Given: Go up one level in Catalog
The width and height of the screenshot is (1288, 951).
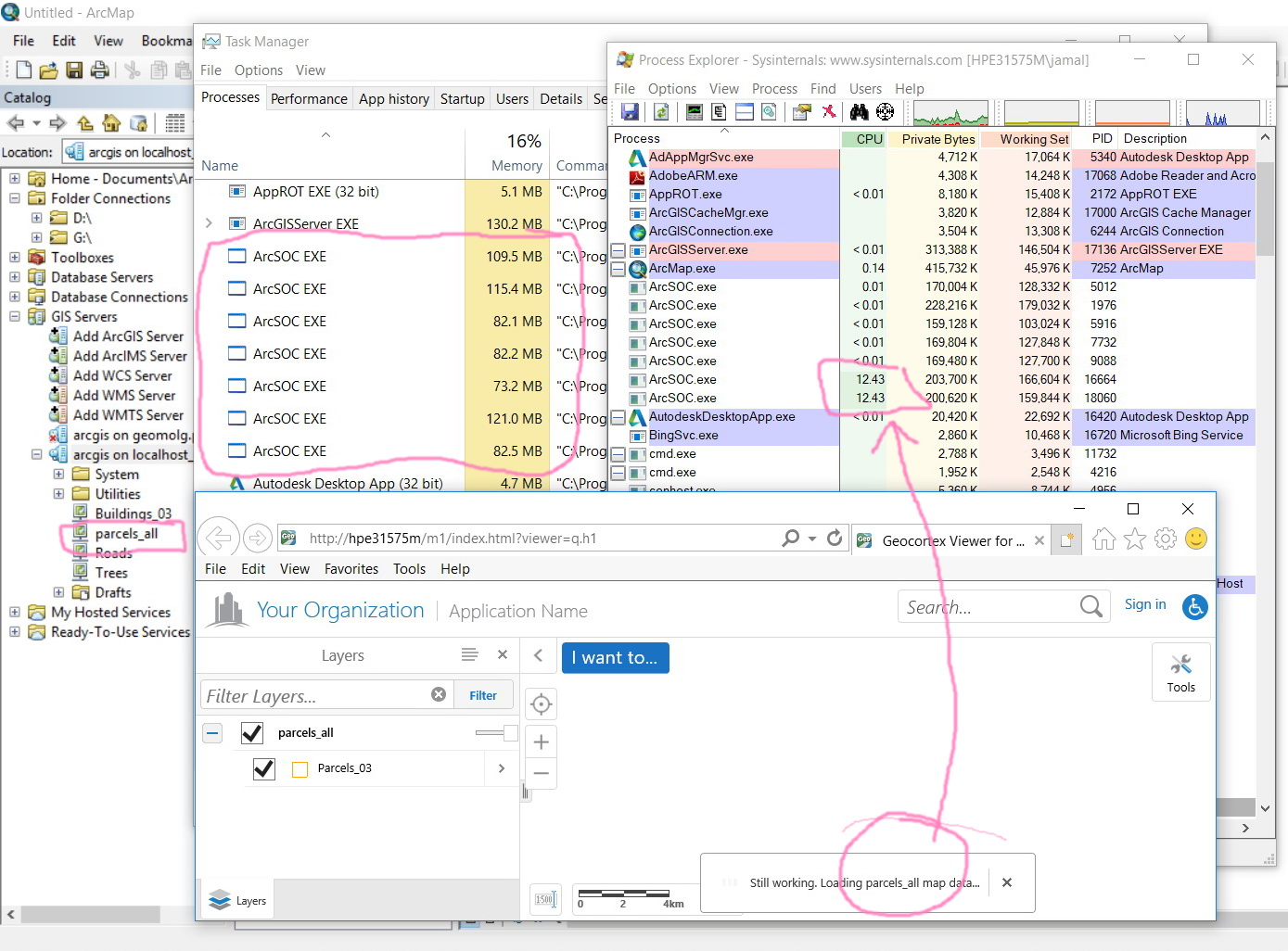Looking at the screenshot, I should [x=85, y=123].
